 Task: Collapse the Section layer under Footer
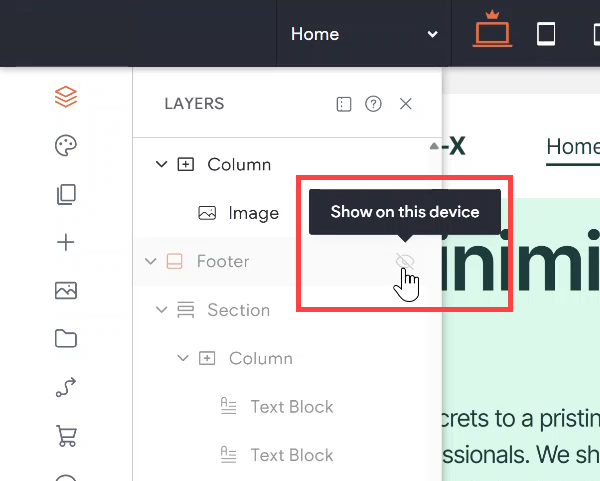click(x=162, y=310)
